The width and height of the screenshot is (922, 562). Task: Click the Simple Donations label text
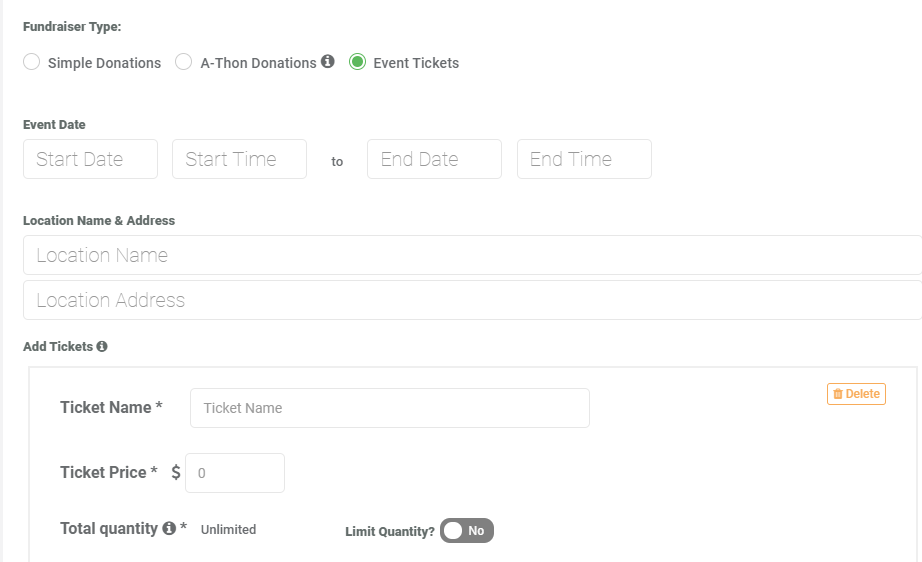[x=104, y=63]
